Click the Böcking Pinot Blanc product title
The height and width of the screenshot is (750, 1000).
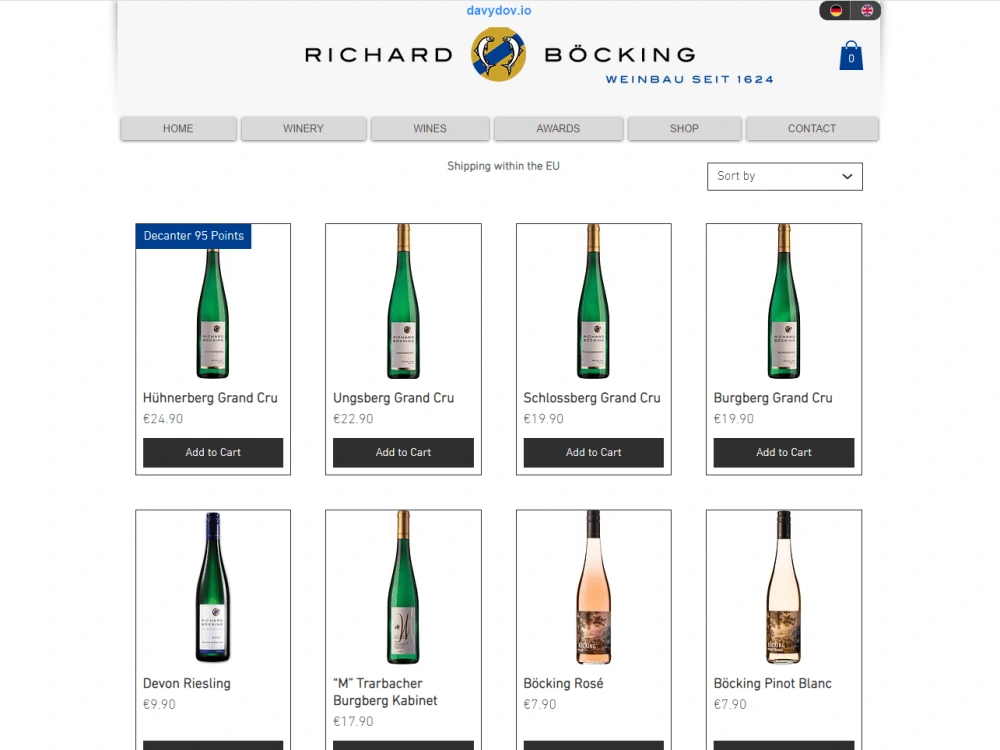tap(772, 683)
